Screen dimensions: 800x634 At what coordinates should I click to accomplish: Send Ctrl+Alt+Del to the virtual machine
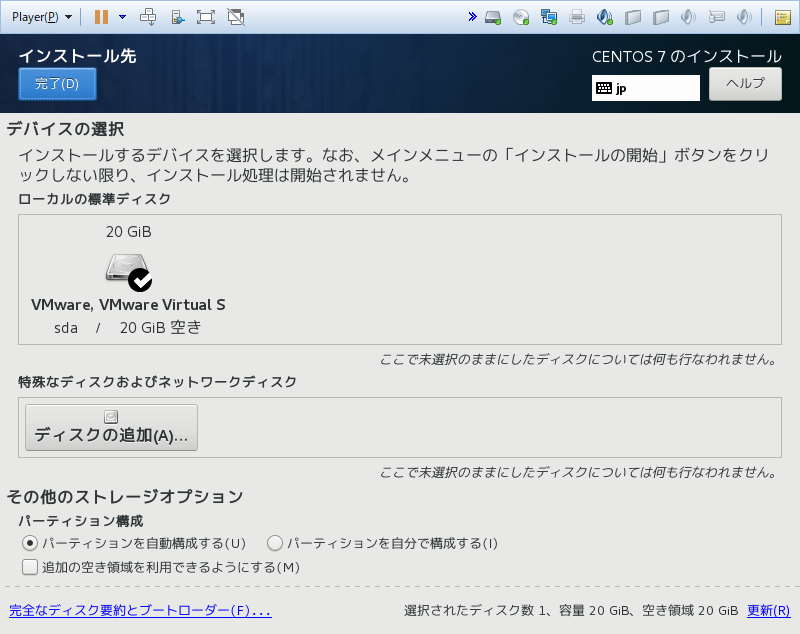[x=148, y=17]
